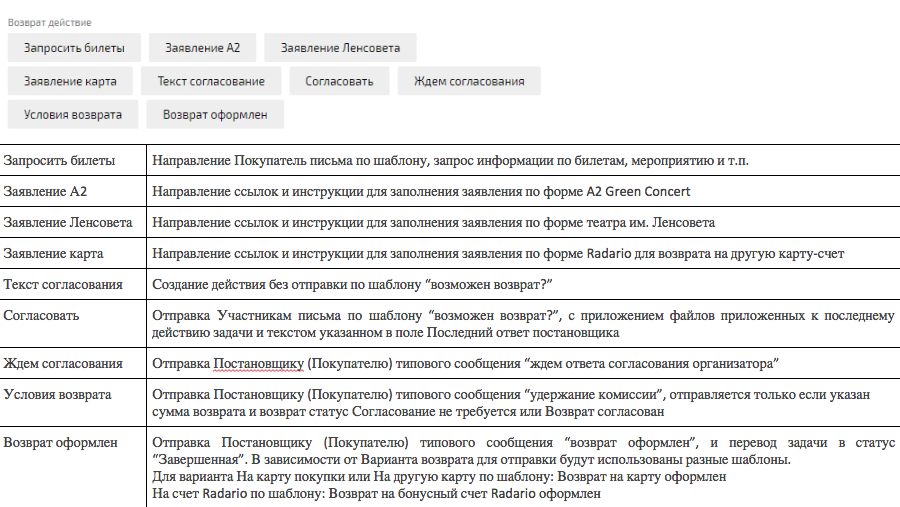Image resolution: width=900 pixels, height=507 pixels.
Task: Click line Возврат на карту оформлен
Action: (x=439, y=477)
